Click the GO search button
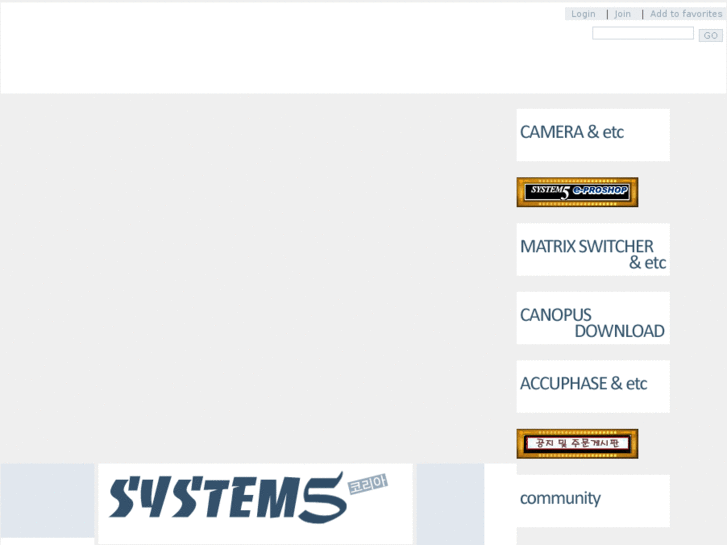 710,36
